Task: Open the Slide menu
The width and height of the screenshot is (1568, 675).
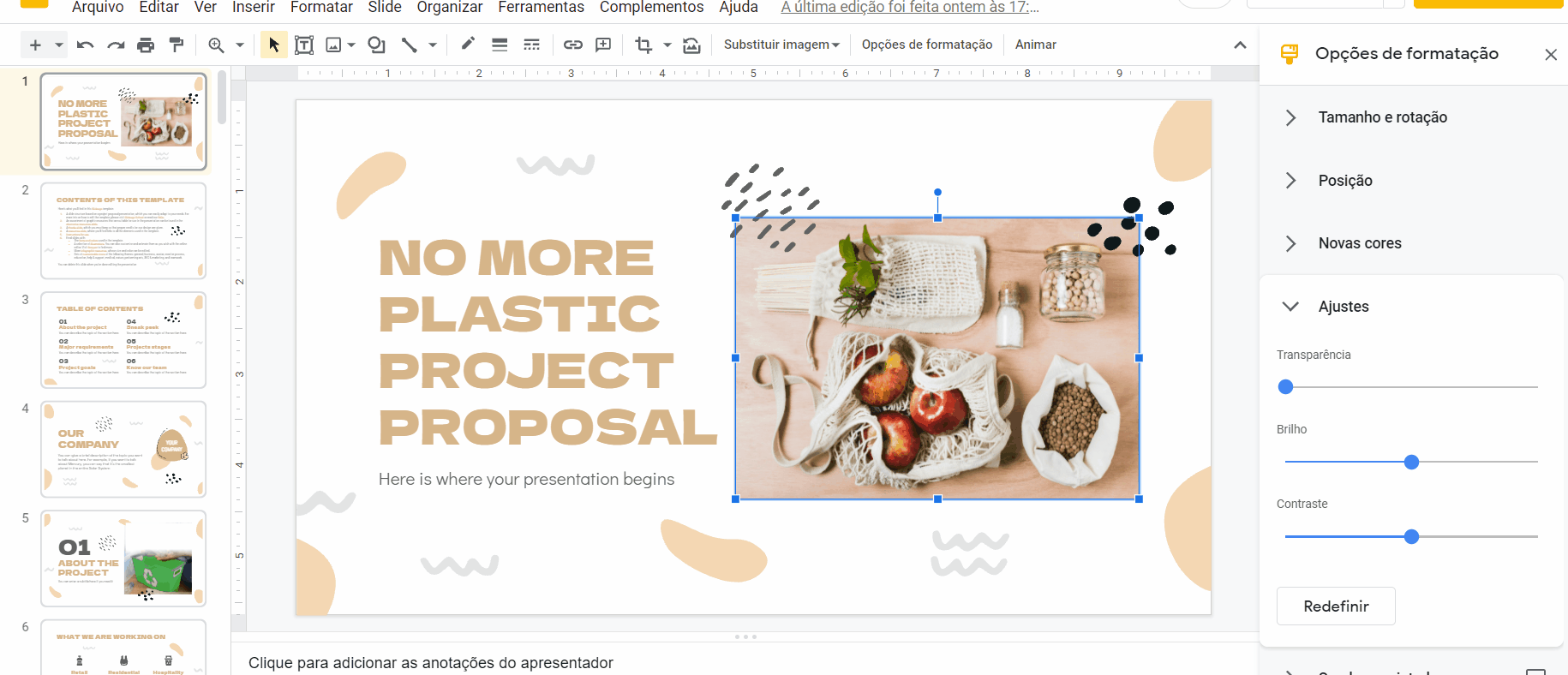Action: pyautogui.click(x=385, y=8)
